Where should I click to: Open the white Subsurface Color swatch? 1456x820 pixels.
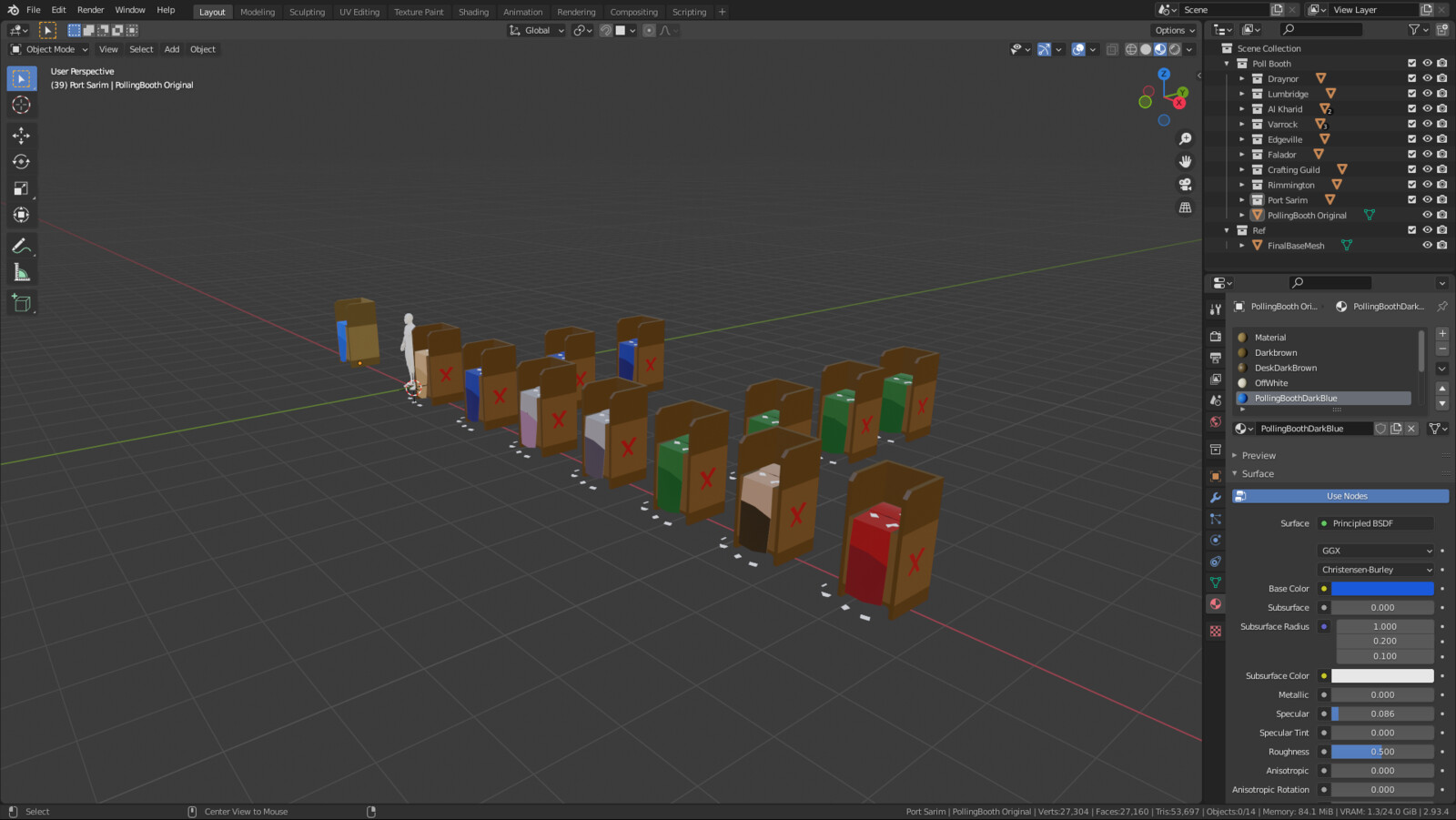click(1382, 676)
